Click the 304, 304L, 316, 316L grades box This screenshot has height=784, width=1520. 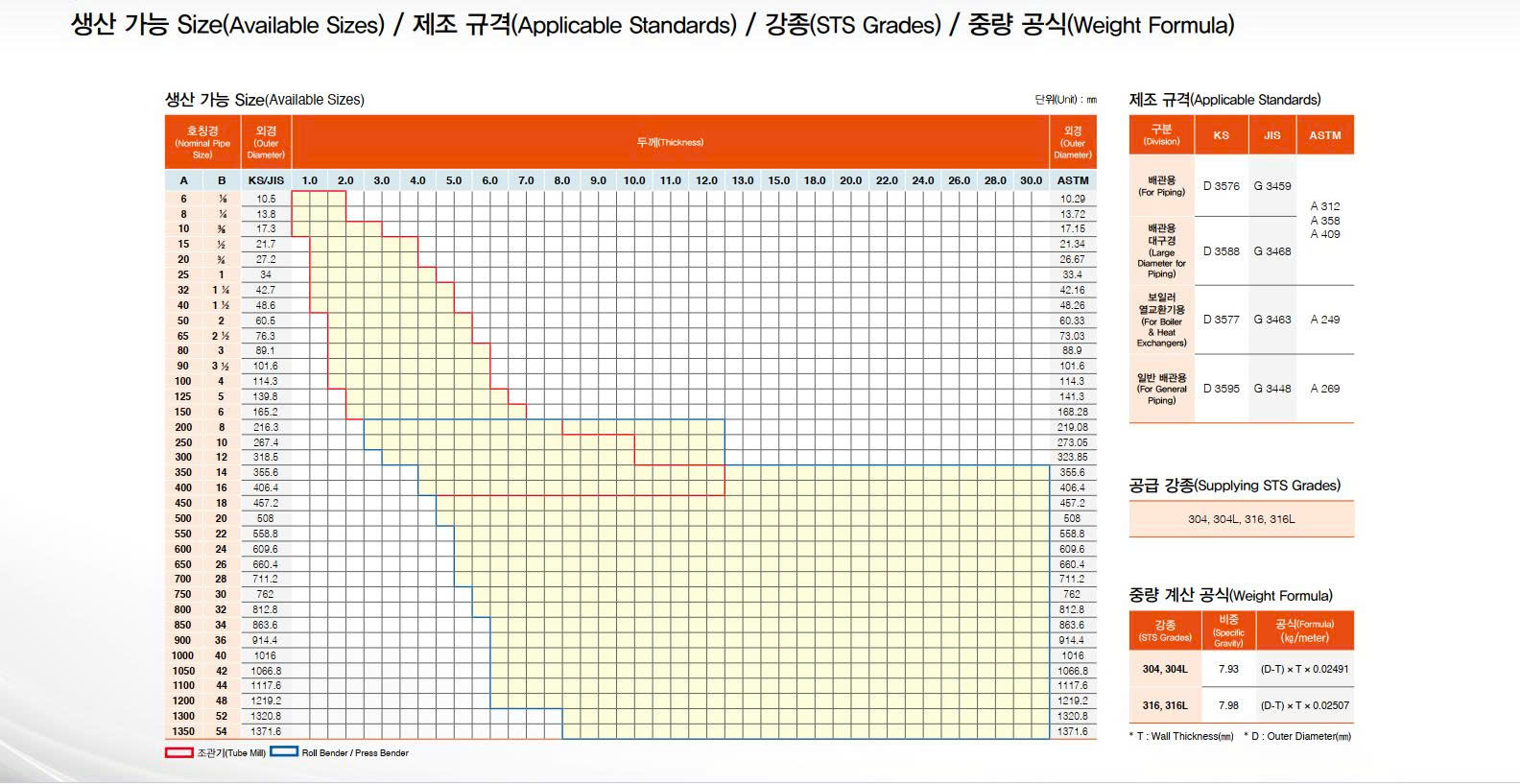[1241, 519]
